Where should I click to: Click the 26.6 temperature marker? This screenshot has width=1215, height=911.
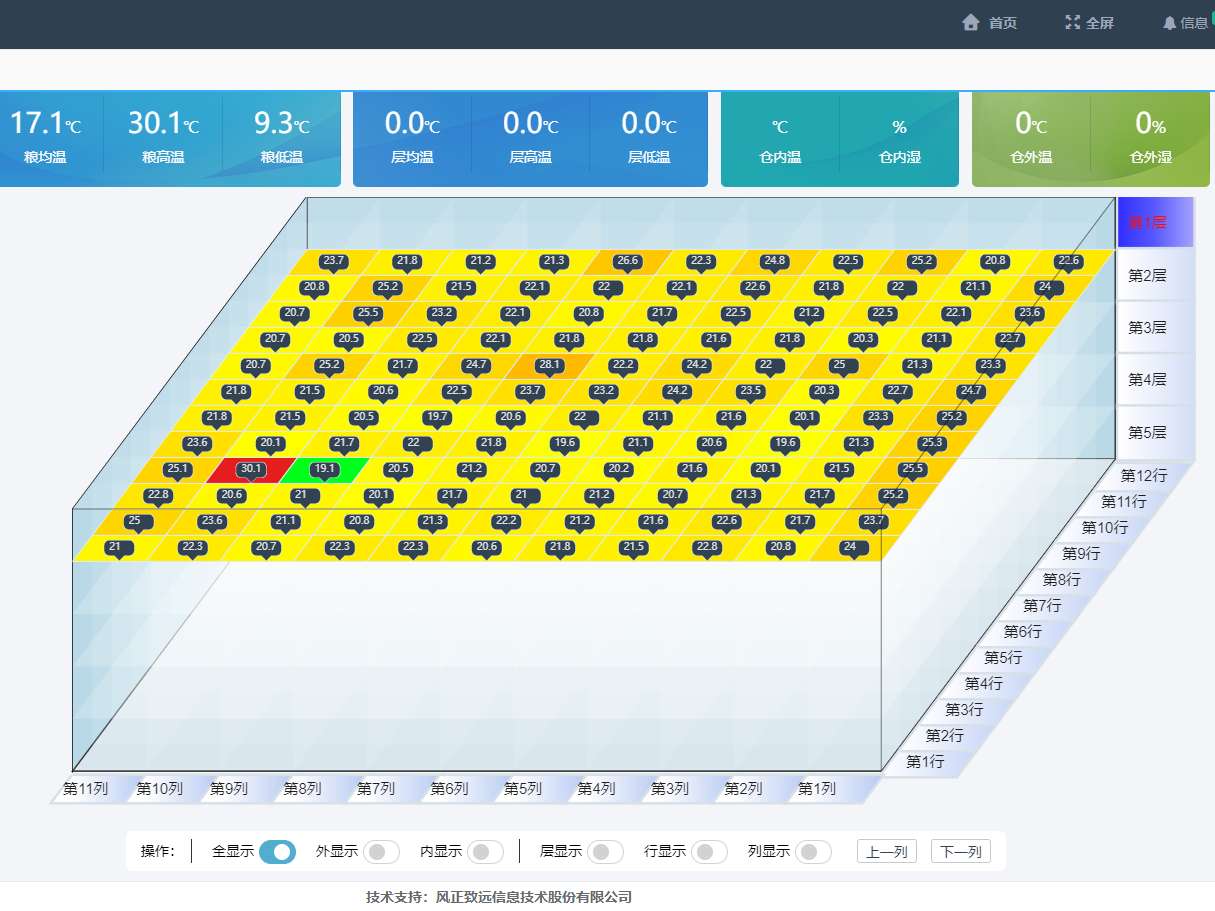point(627,261)
